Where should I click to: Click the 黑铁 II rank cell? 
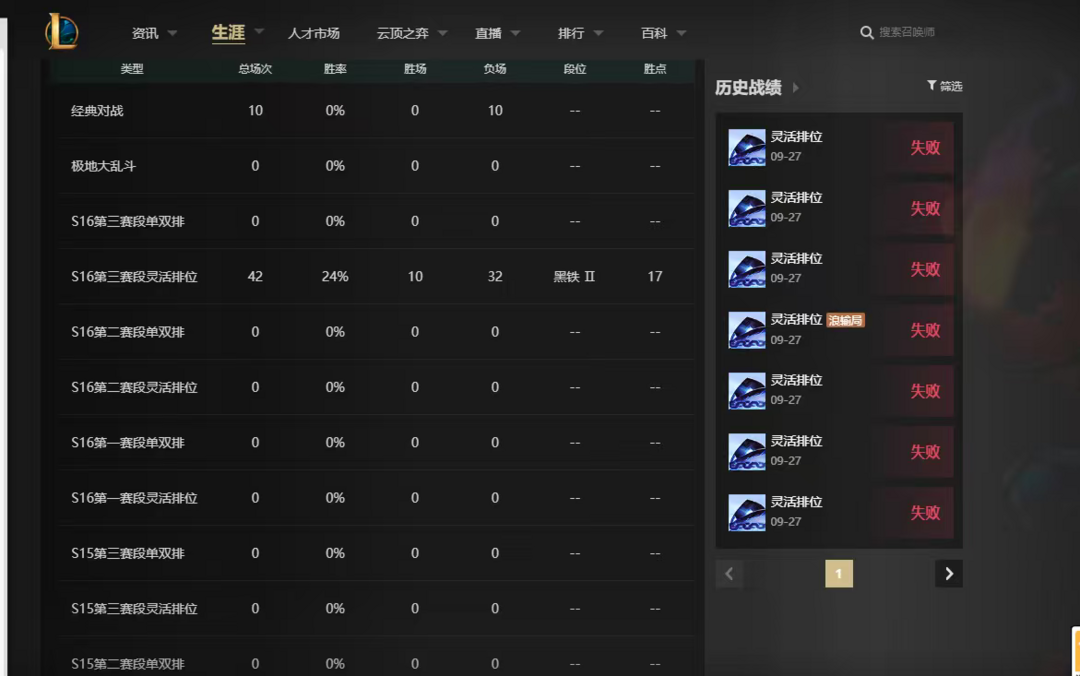[574, 276]
